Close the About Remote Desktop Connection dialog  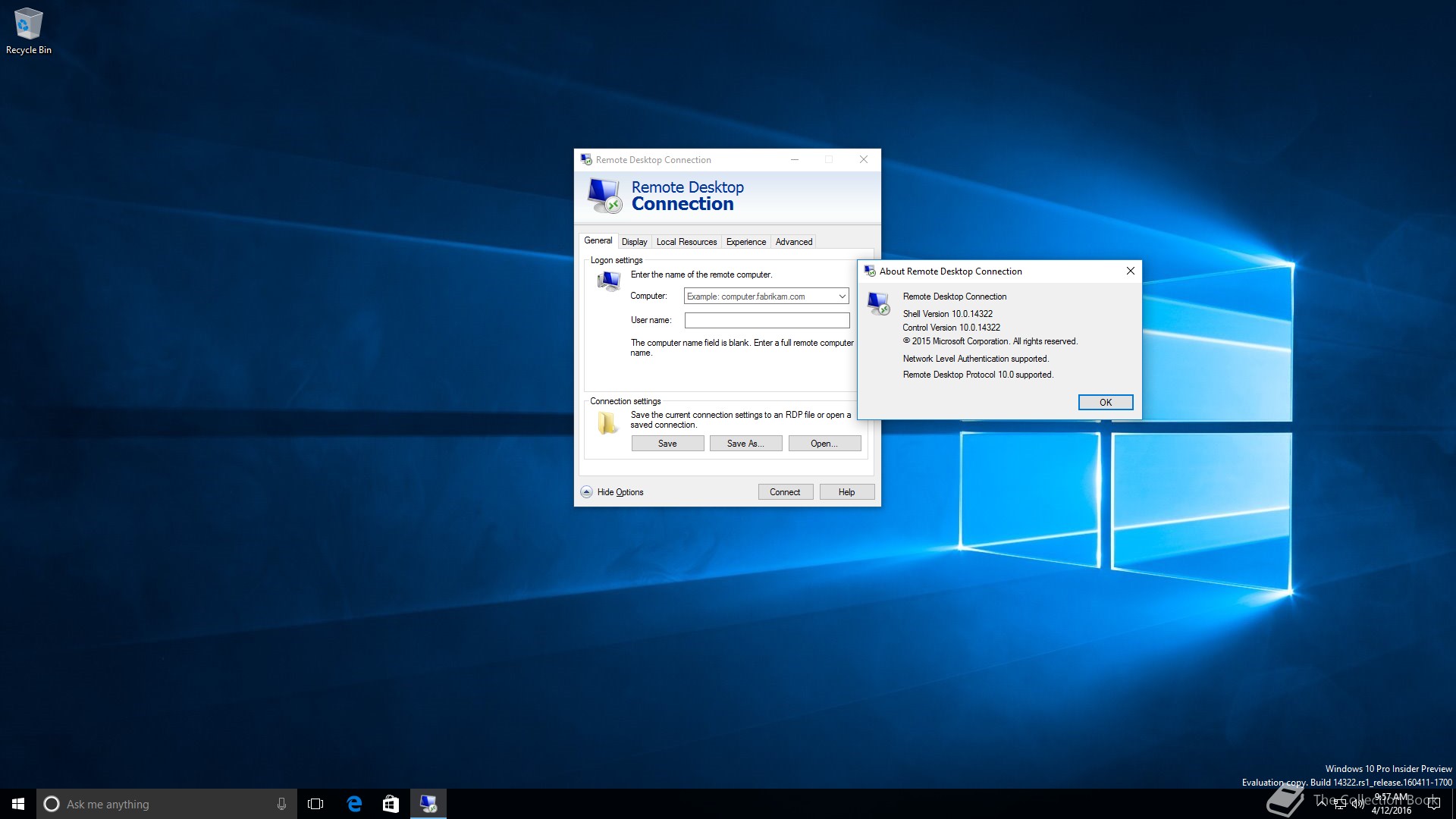click(1130, 271)
